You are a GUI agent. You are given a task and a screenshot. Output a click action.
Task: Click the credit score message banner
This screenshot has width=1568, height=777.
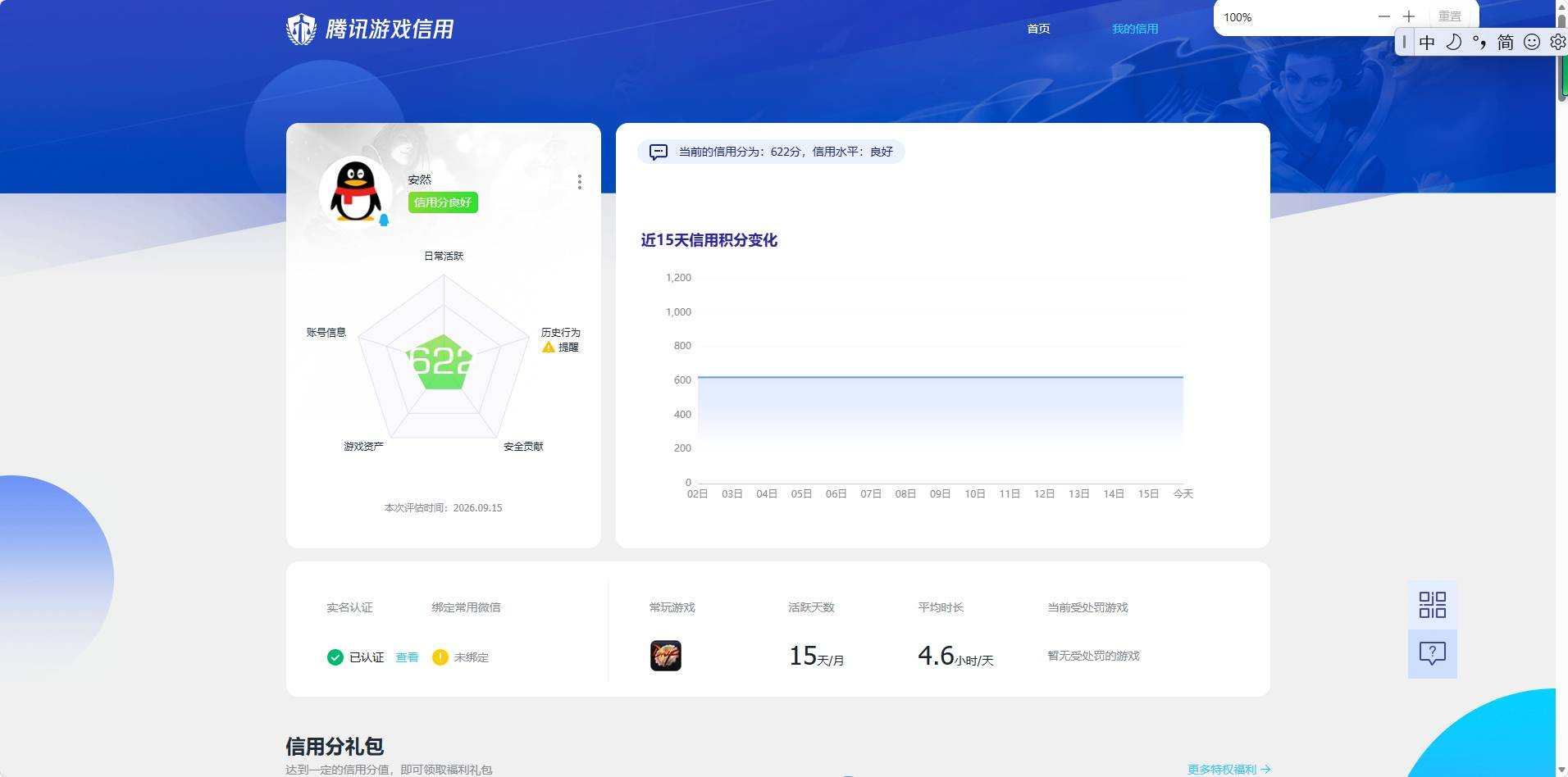pos(771,152)
